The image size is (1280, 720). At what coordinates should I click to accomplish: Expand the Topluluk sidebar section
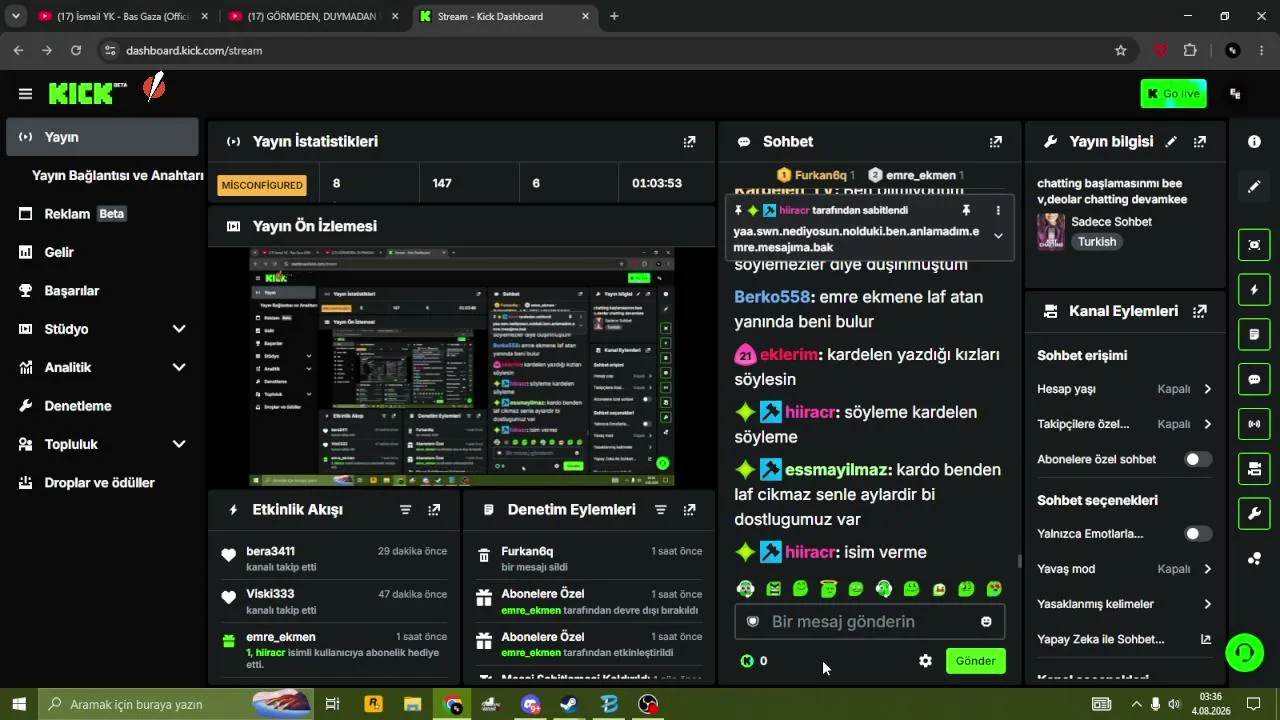179,444
